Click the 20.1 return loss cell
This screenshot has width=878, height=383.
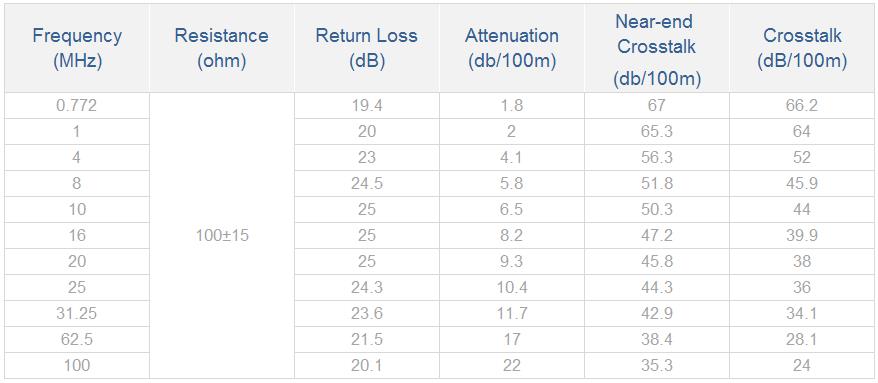367,366
